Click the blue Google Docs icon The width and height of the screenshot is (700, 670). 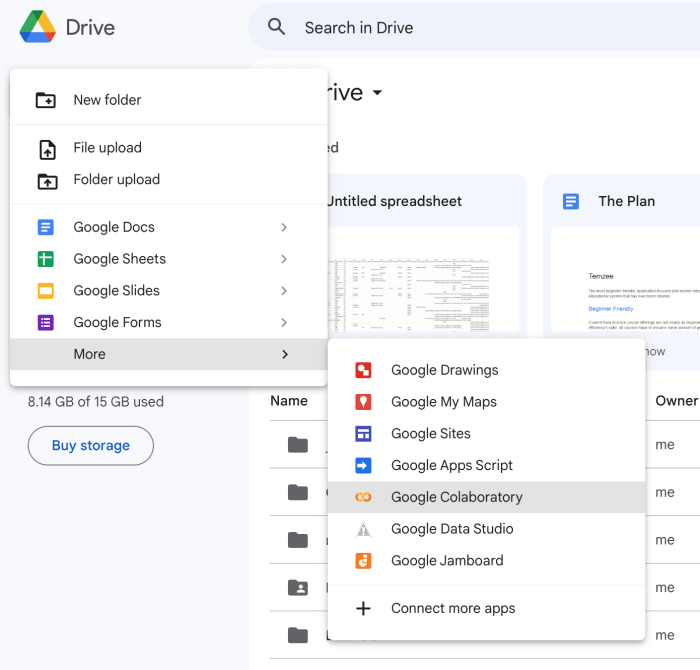coord(46,227)
